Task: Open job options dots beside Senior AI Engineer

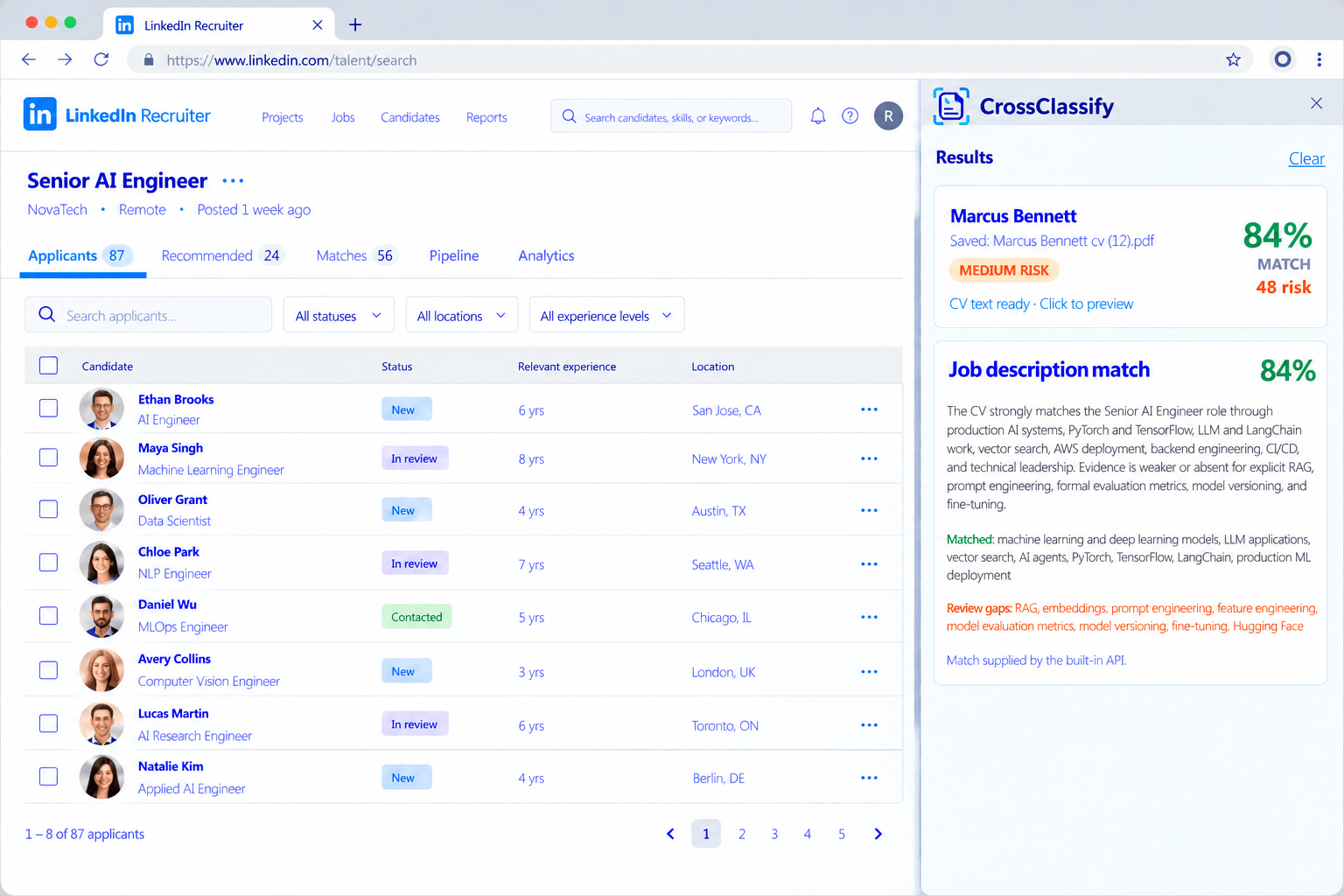Action: (x=233, y=180)
